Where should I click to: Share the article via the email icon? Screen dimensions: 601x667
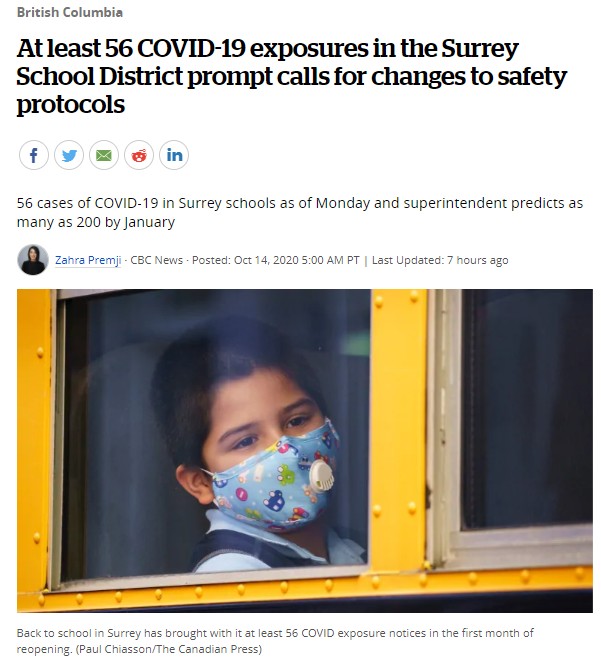click(104, 155)
